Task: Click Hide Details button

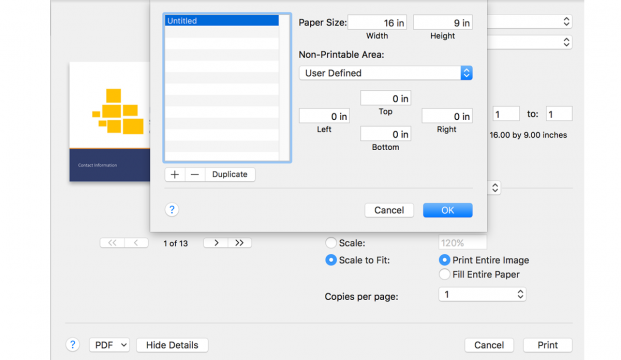Action: [172, 345]
